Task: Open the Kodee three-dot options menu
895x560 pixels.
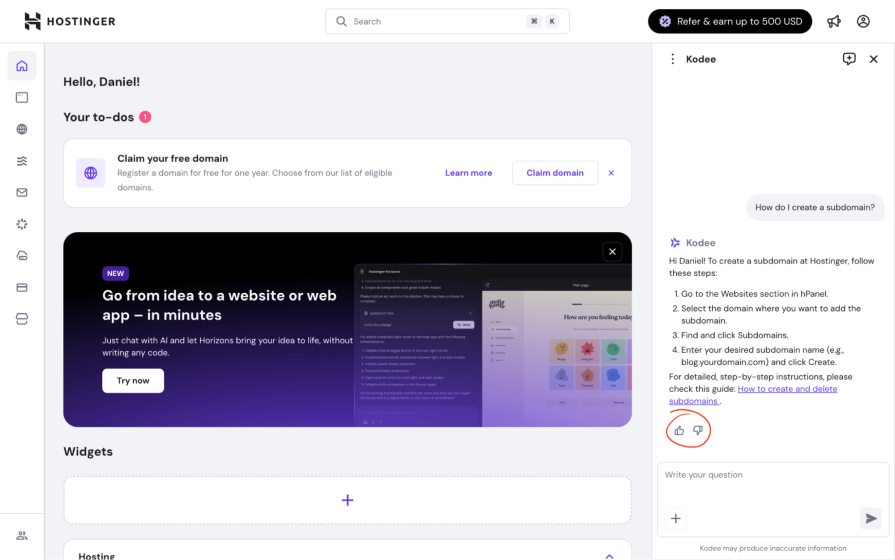Action: coord(672,59)
